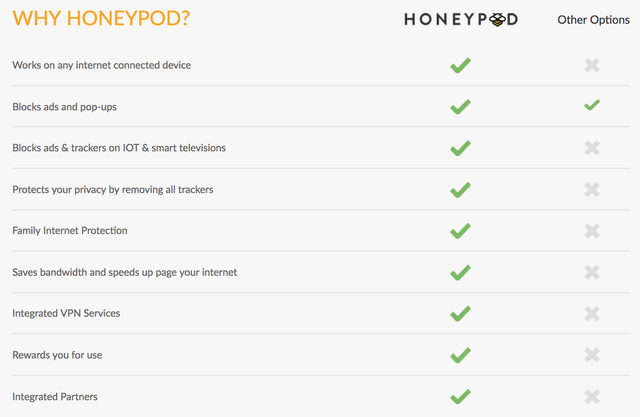The width and height of the screenshot is (640, 417).
Task: Click the Other Options column header
Action: click(593, 20)
